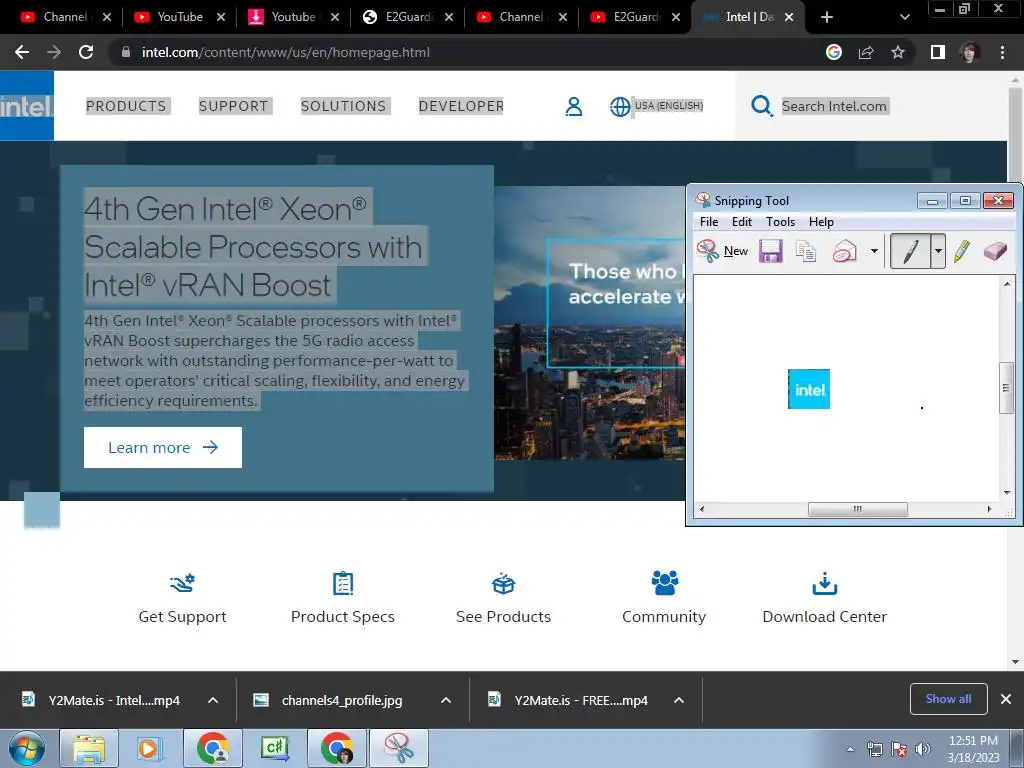Save the snip using floppy disk icon
Screen dimensions: 1024x768
[x=771, y=251]
